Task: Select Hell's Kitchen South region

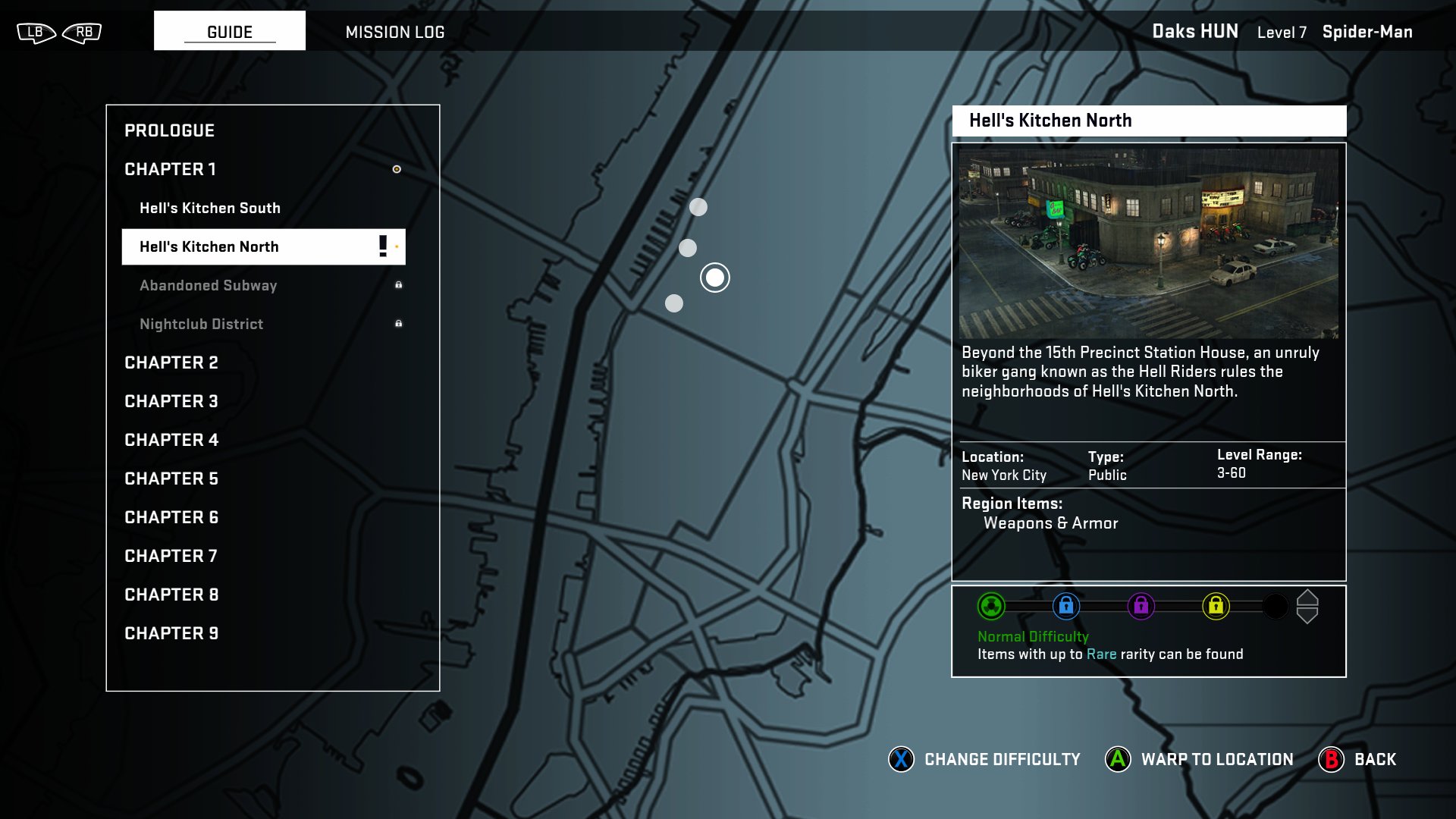Action: (x=210, y=208)
